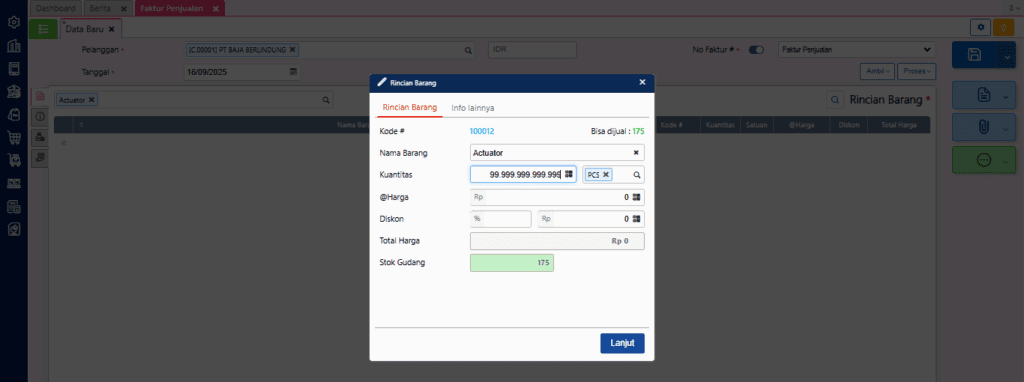Clear the Actuator name in Nama Barang

click(x=636, y=153)
